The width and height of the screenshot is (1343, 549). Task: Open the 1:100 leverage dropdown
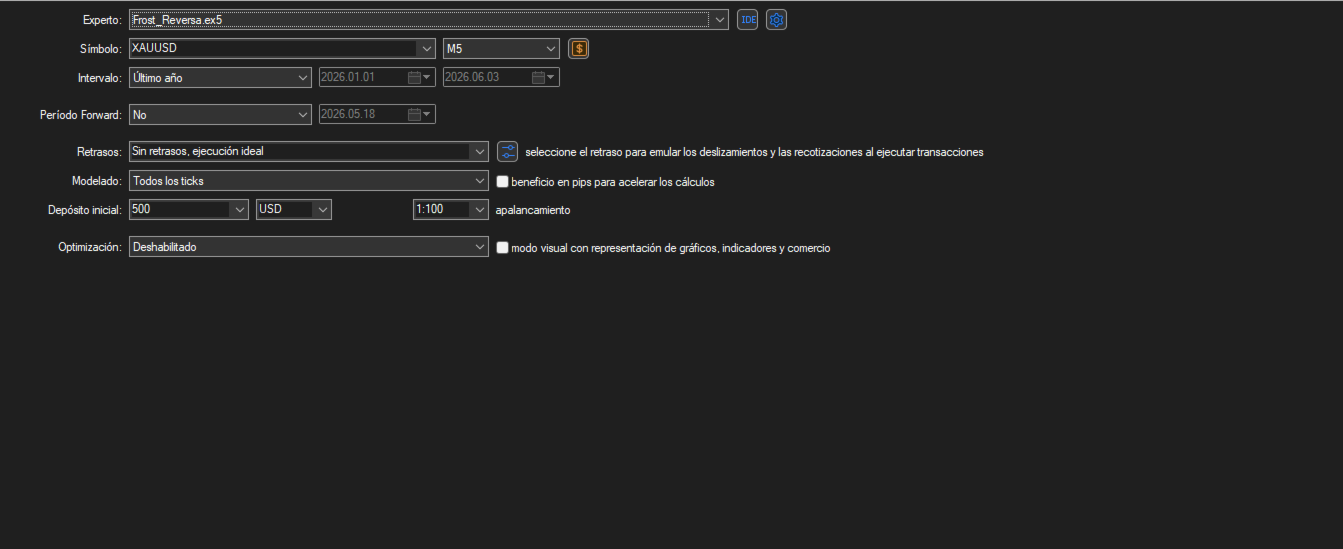pyautogui.click(x=480, y=210)
